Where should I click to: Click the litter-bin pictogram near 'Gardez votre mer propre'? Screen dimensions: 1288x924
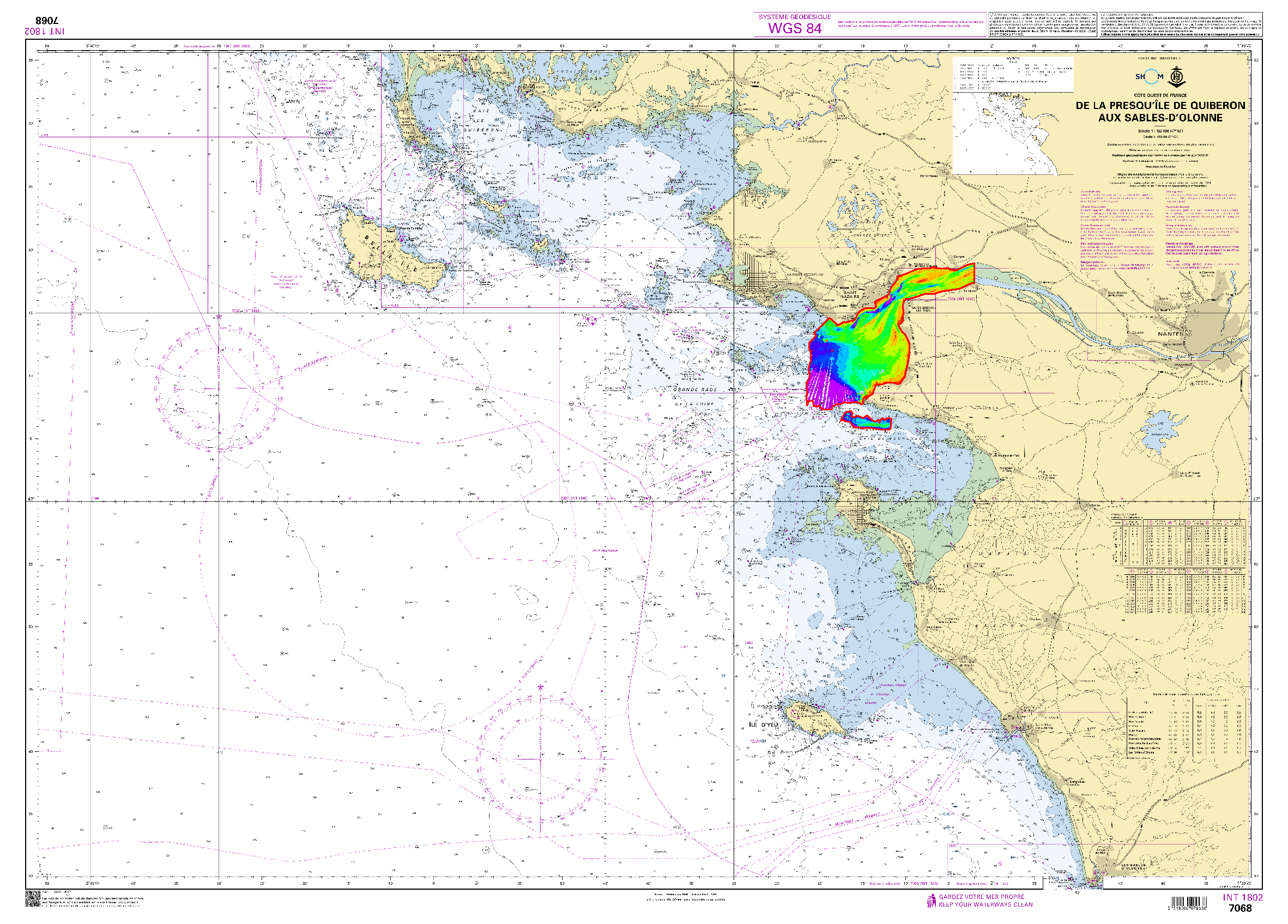point(932,901)
